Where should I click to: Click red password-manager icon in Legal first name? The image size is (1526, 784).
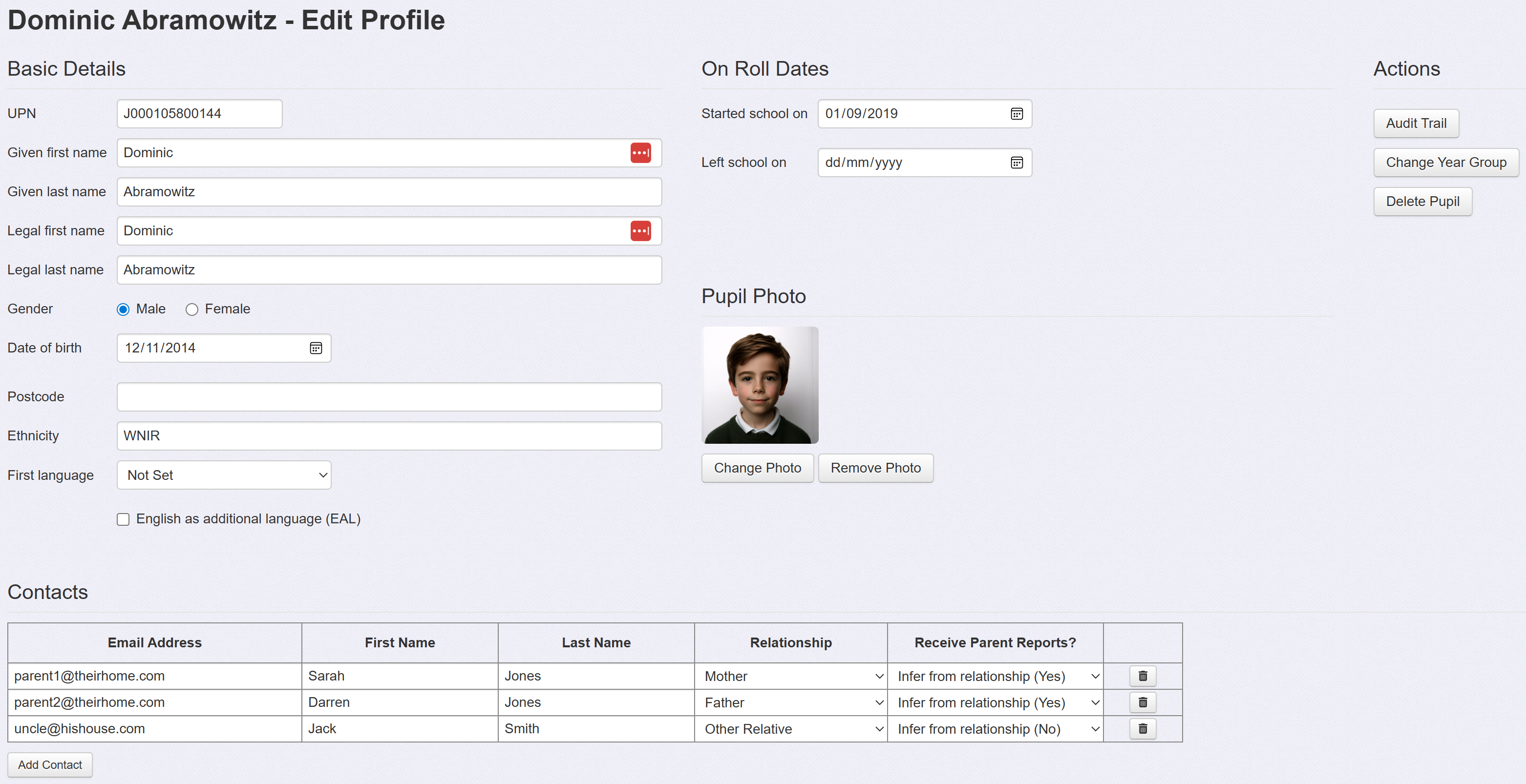(x=640, y=231)
